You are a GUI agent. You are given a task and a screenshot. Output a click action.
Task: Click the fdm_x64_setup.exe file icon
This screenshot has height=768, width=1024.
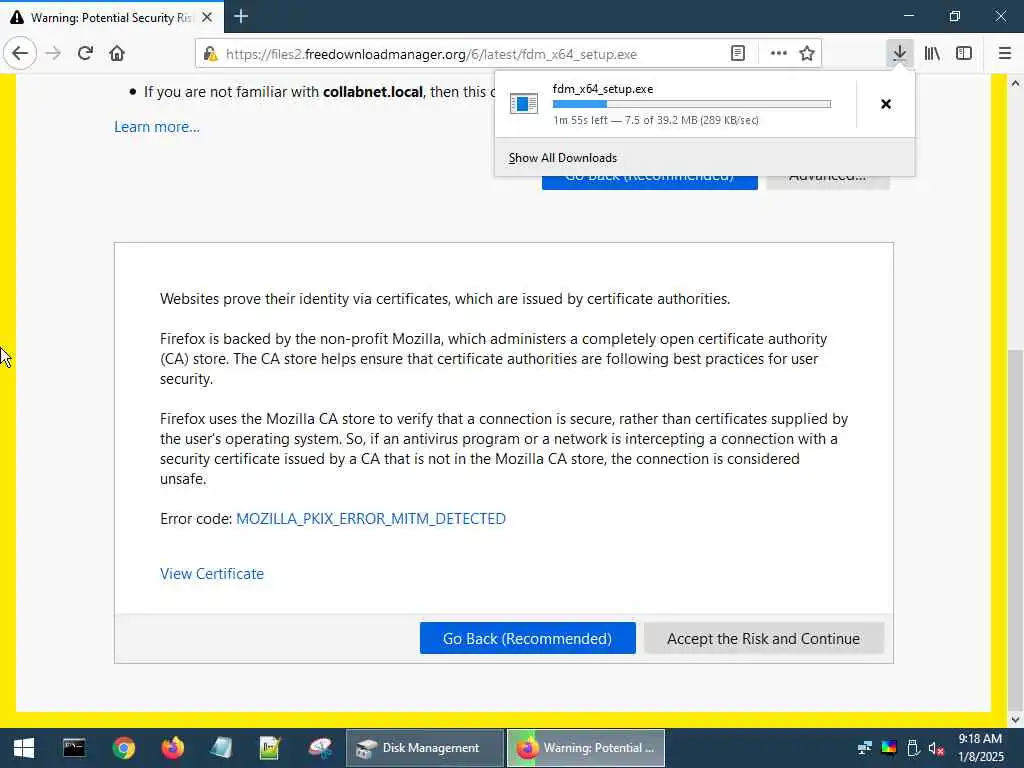click(523, 103)
